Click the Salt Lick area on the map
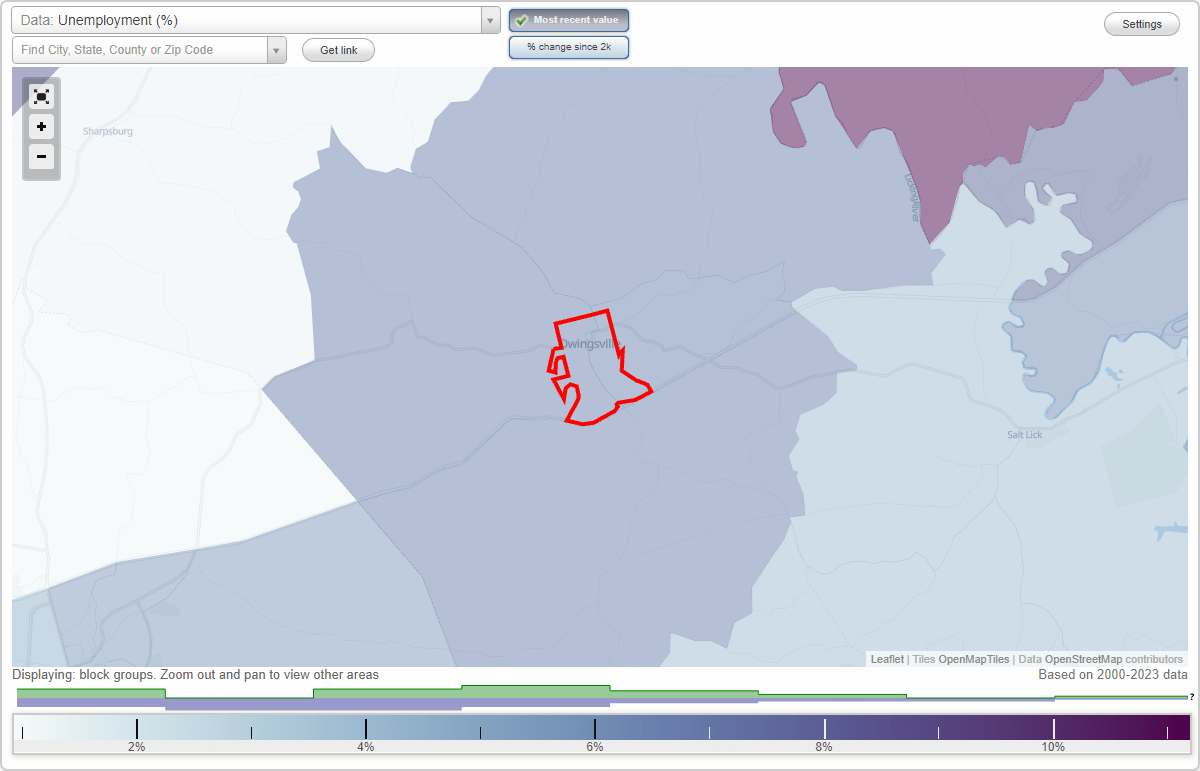 click(x=1023, y=434)
